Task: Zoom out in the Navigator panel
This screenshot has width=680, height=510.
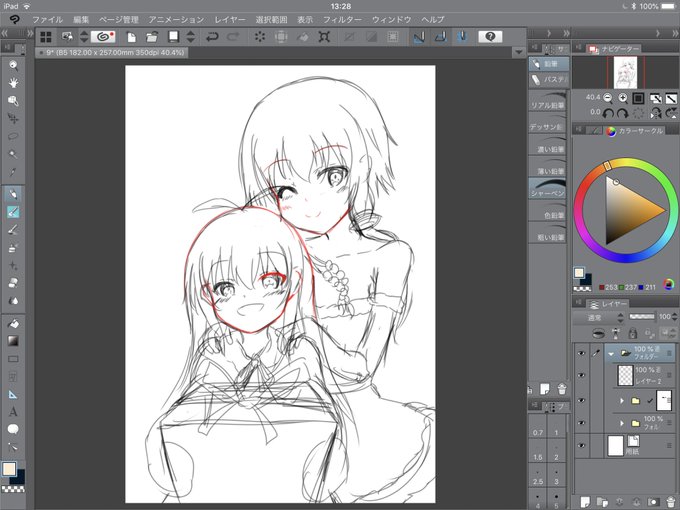Action: point(608,98)
